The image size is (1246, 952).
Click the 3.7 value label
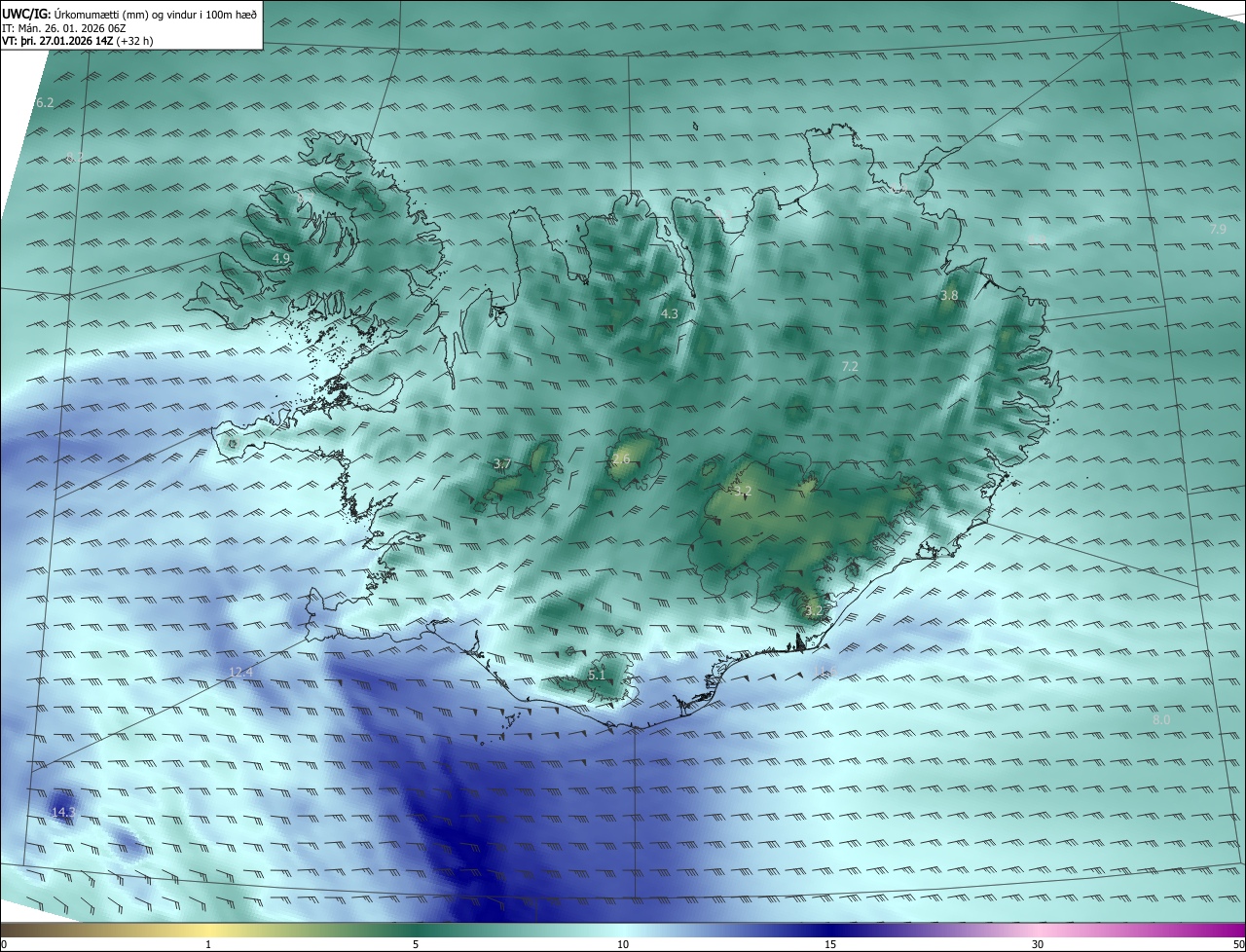(x=501, y=464)
